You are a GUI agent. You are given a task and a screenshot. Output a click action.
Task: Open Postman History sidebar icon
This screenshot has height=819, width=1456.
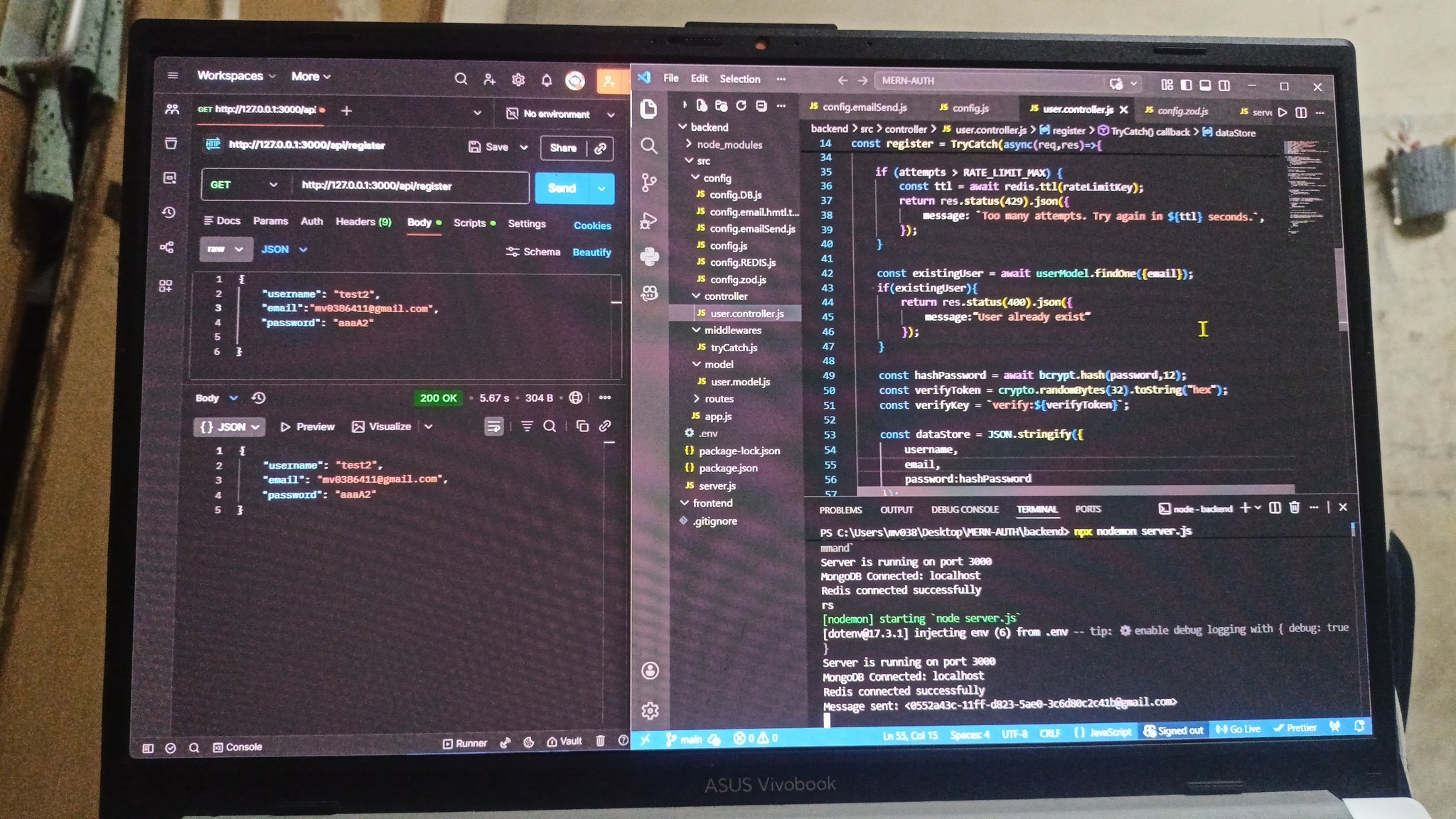(169, 212)
